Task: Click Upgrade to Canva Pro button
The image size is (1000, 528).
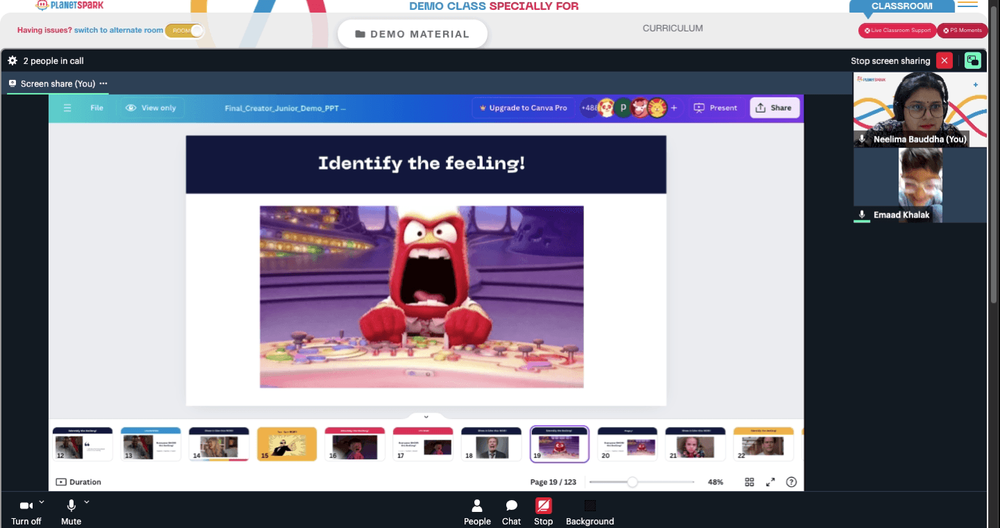Action: (x=523, y=108)
